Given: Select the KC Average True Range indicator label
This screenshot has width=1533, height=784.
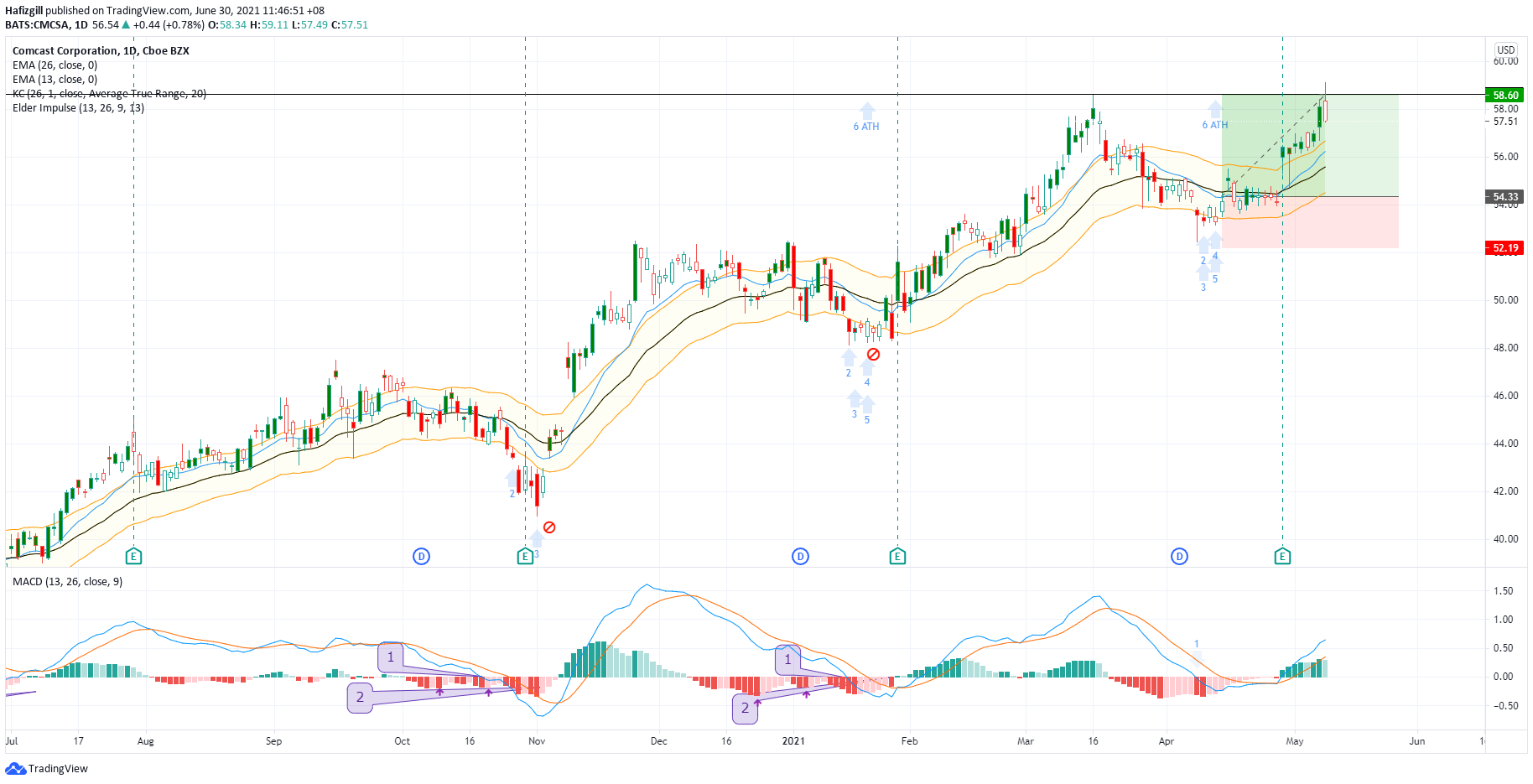Looking at the screenshot, I should (x=109, y=93).
